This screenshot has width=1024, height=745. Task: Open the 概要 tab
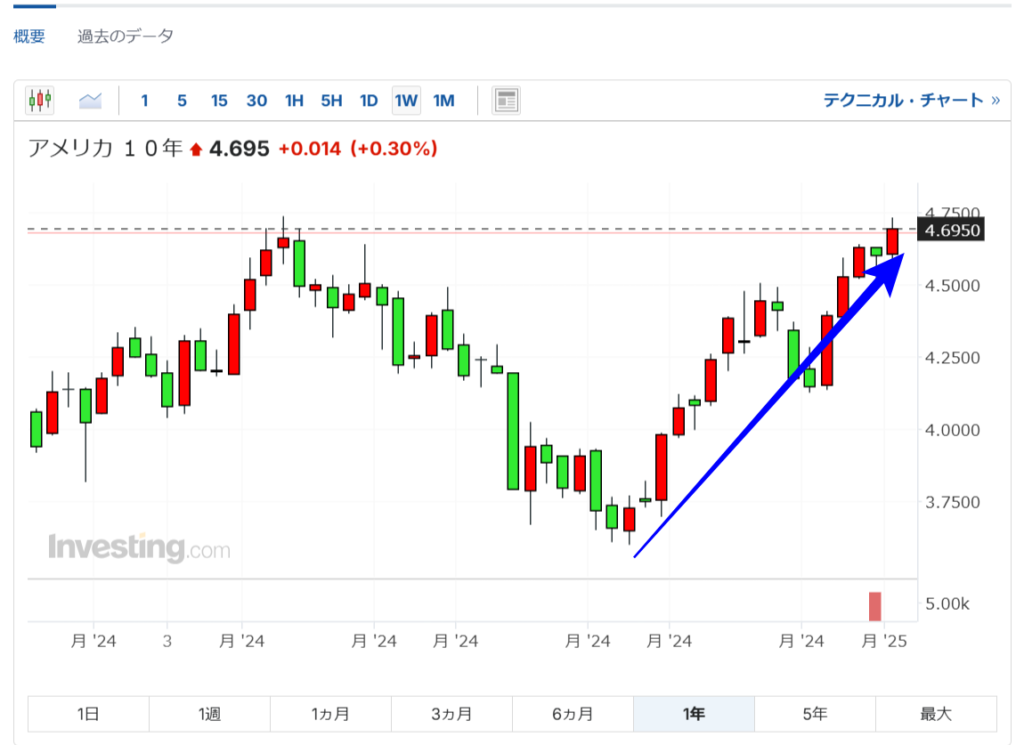coord(29,36)
